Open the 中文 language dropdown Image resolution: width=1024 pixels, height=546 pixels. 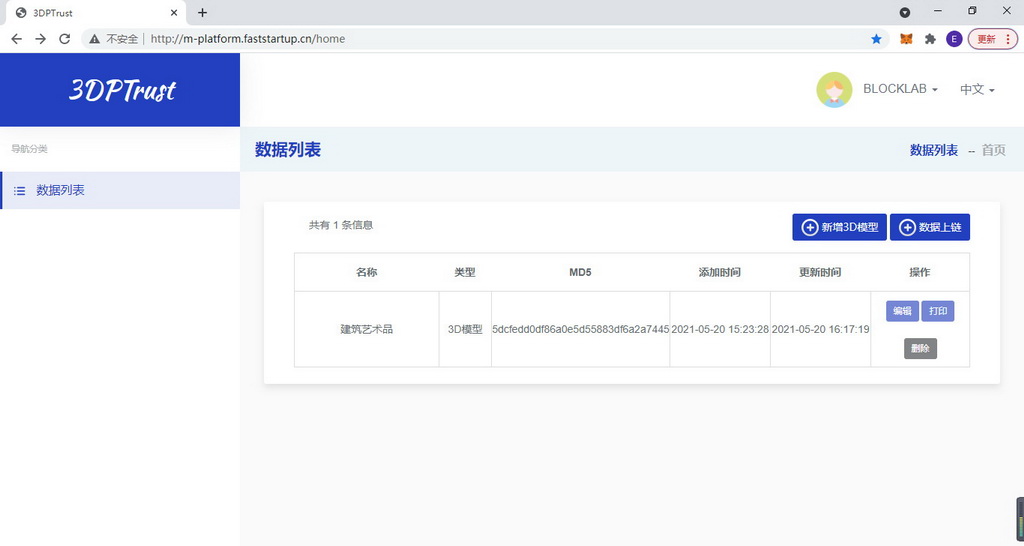click(977, 89)
